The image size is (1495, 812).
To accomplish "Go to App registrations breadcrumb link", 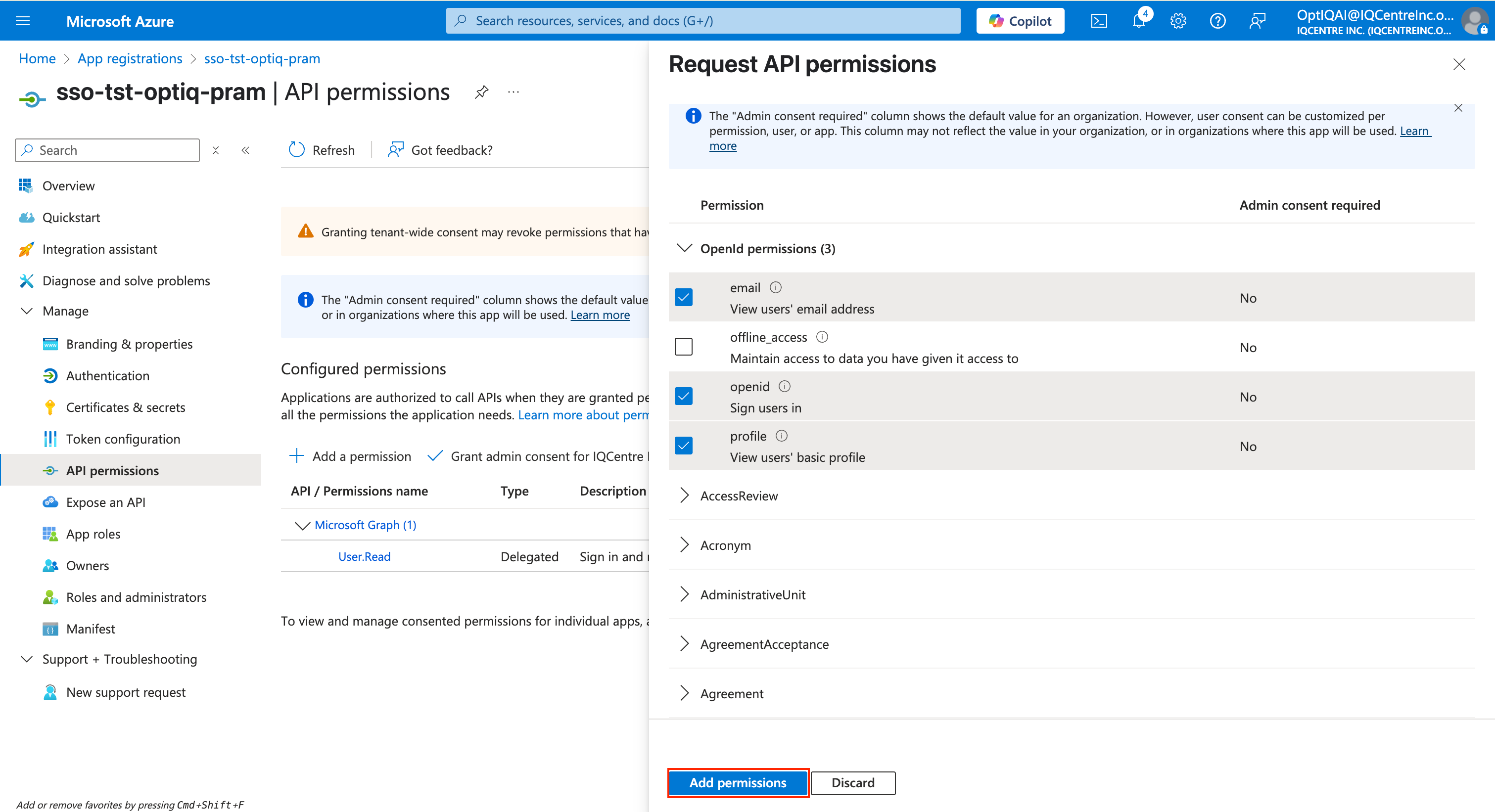I will point(130,58).
